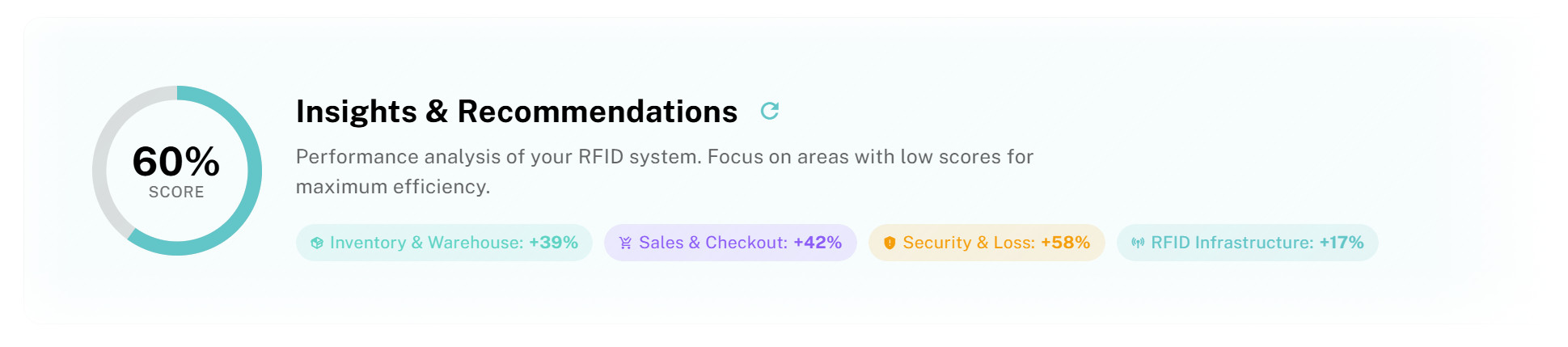Click the SCORE caption under 60%

[176, 193]
